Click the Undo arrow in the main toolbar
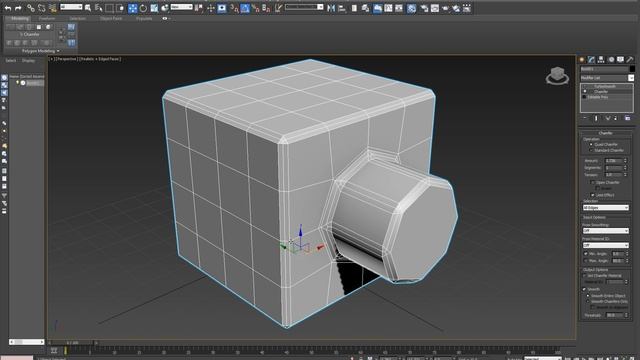Screen dimensions: 640x360 (8, 8)
